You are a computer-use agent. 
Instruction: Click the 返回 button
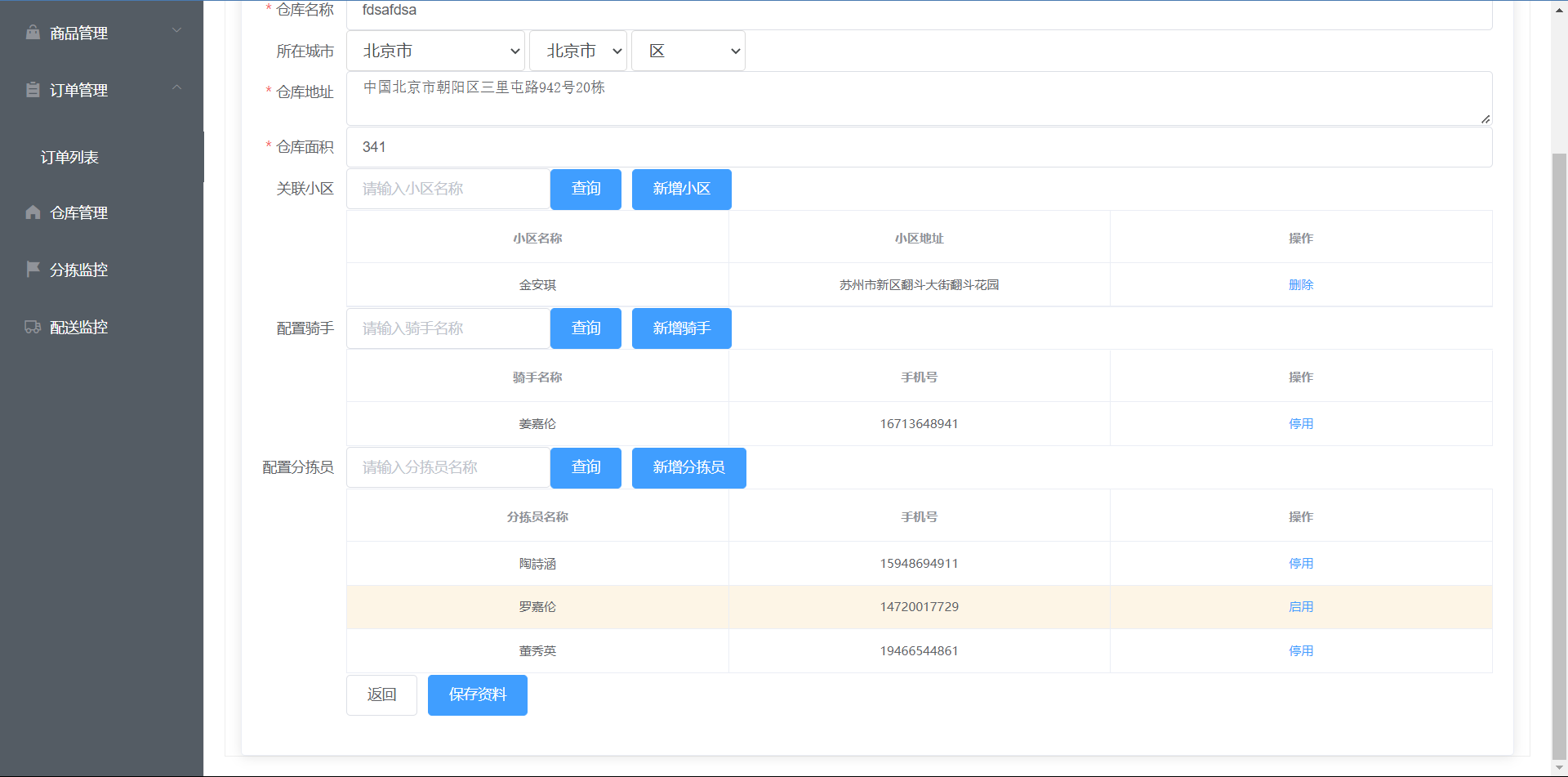pyautogui.click(x=381, y=695)
